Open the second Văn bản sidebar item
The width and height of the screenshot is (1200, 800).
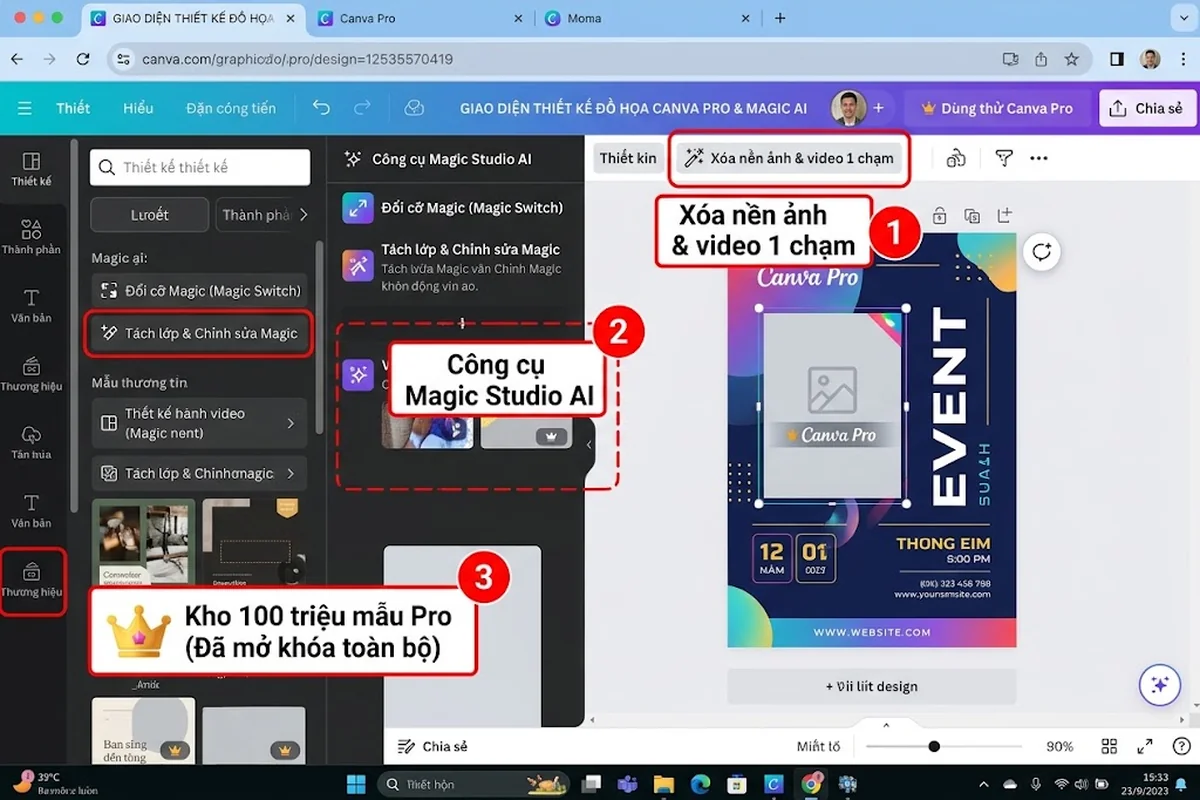click(31, 510)
